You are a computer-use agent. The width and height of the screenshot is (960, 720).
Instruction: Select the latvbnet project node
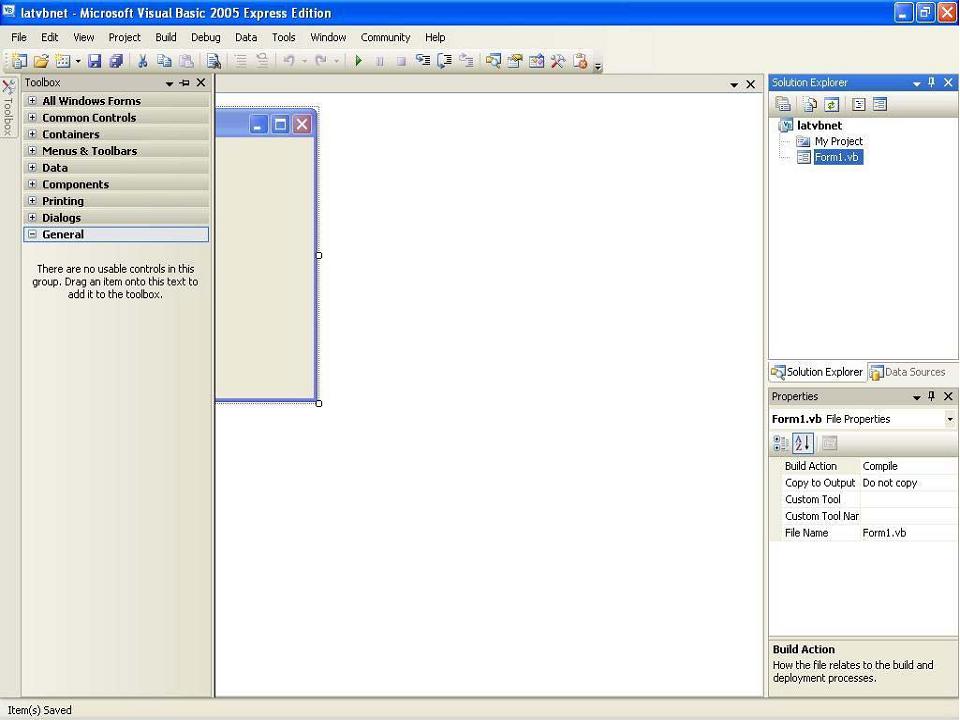pos(819,126)
